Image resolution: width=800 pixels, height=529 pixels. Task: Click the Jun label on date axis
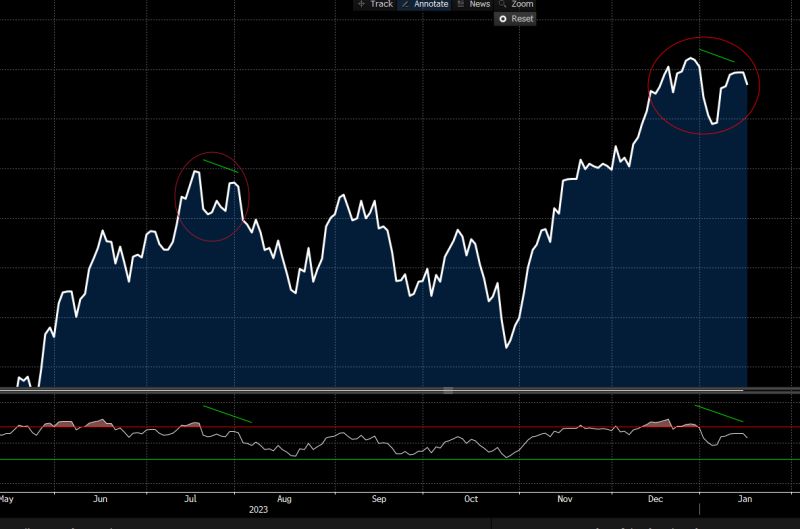pos(100,499)
